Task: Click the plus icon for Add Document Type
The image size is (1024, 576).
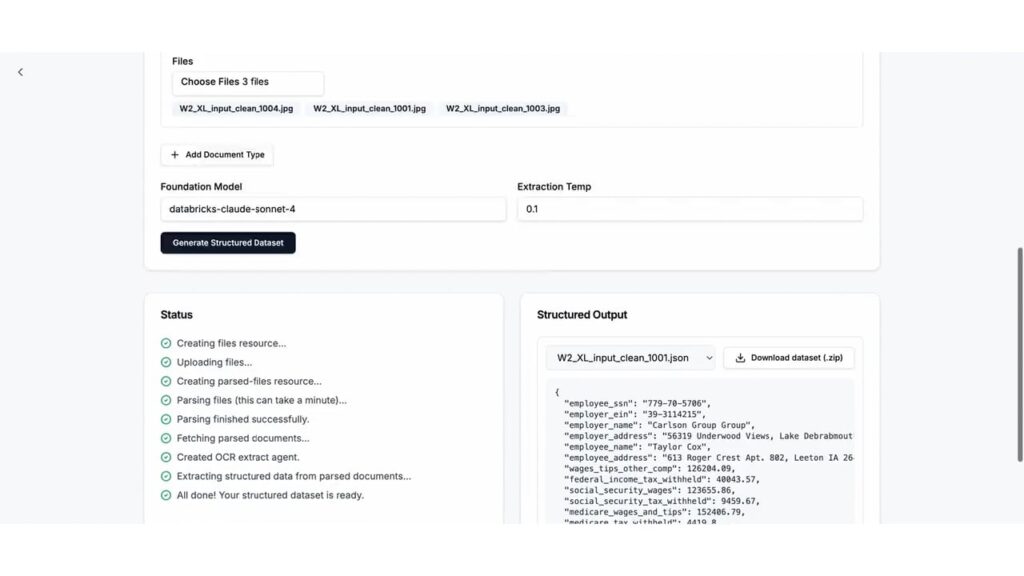Action: (x=175, y=155)
